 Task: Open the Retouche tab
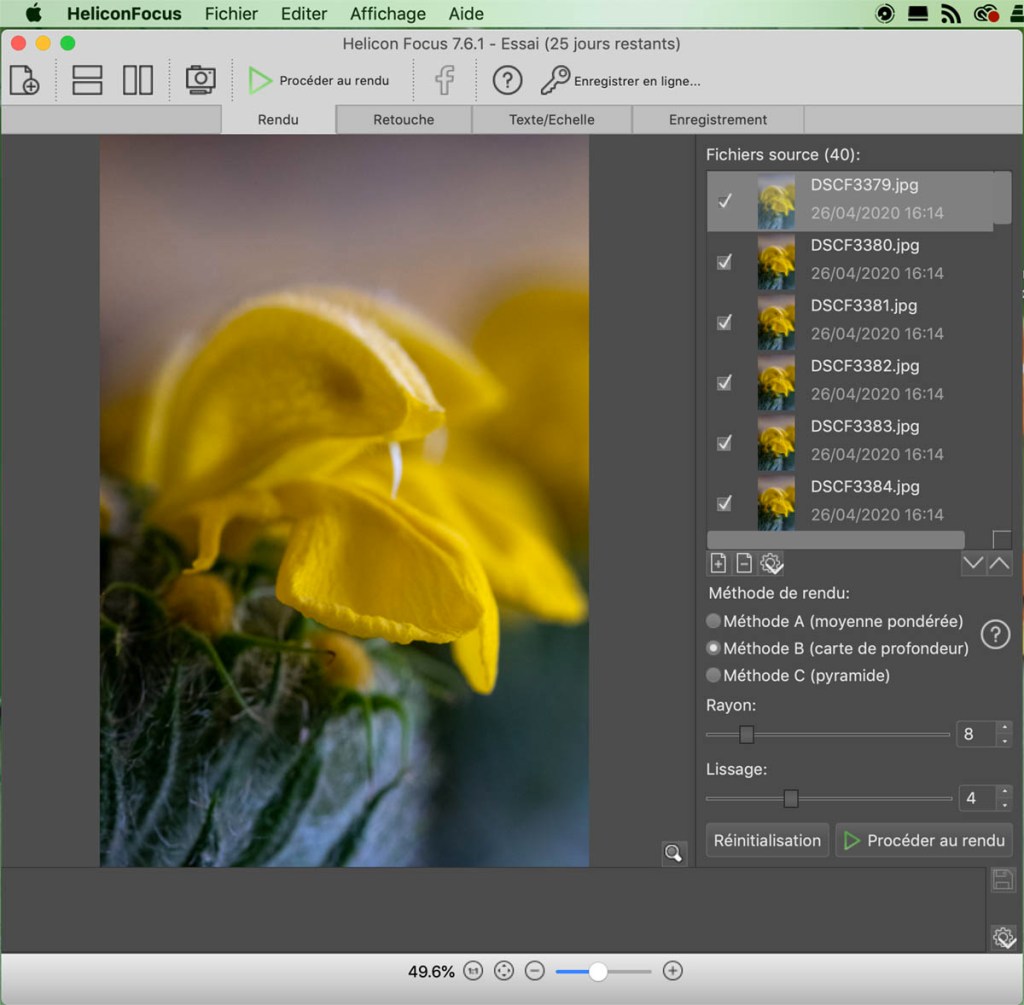[x=403, y=120]
